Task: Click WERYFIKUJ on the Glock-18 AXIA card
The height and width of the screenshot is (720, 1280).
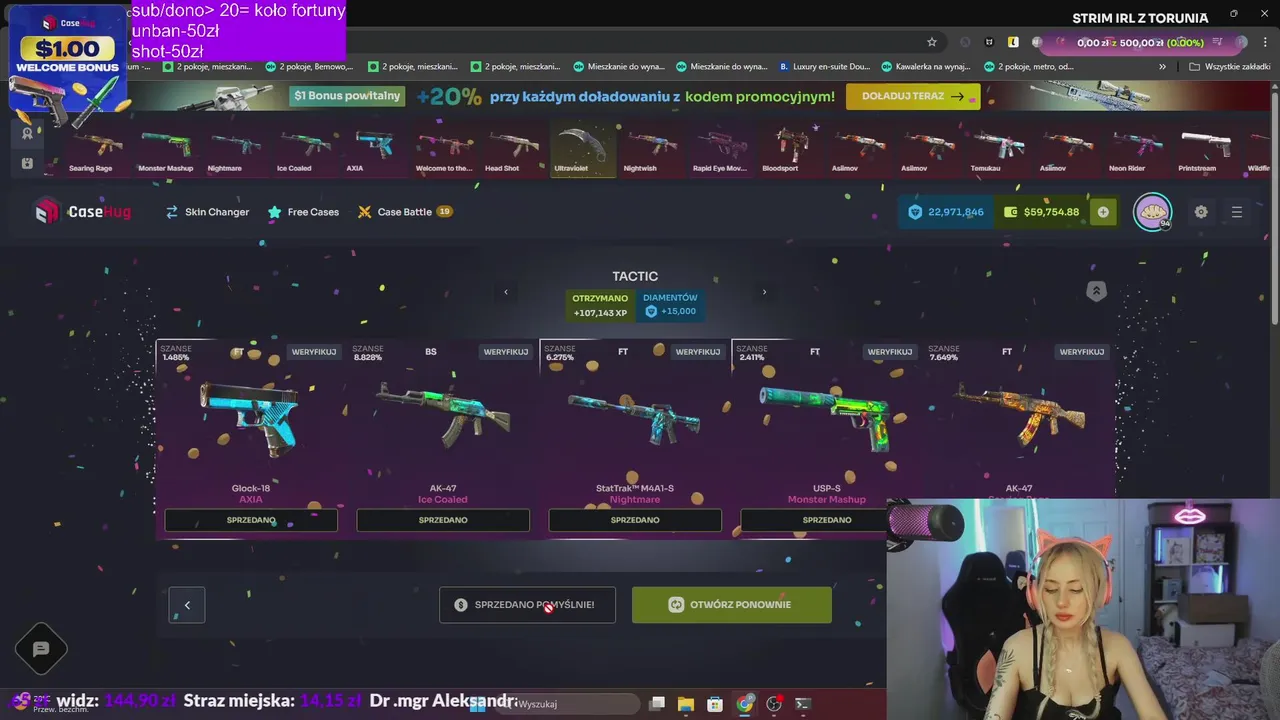Action: tap(314, 352)
